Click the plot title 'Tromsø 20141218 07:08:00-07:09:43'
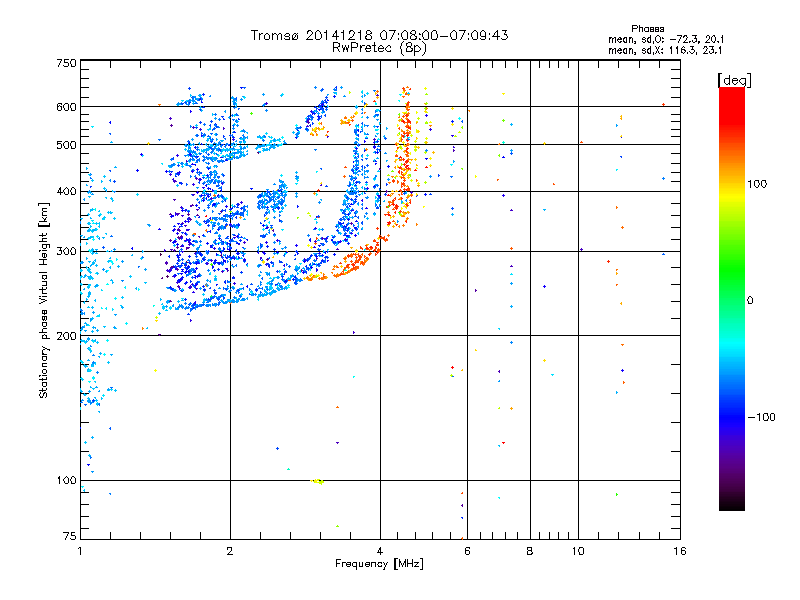Viewport: 800px width, 600px height. (380, 35)
